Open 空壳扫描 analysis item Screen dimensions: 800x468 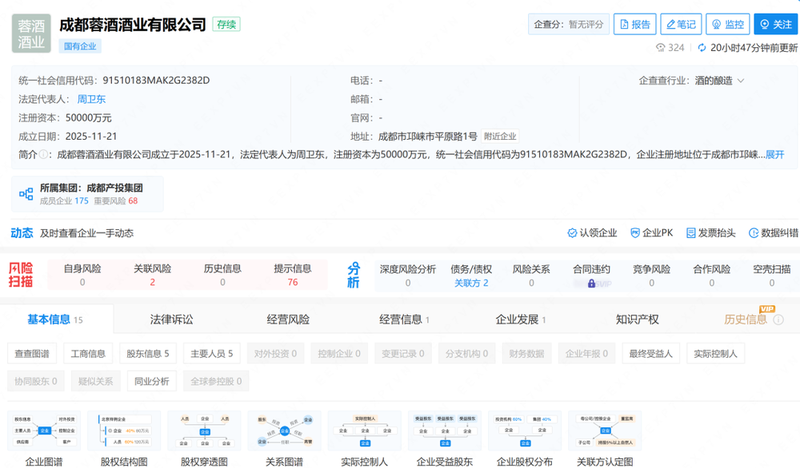click(x=771, y=276)
